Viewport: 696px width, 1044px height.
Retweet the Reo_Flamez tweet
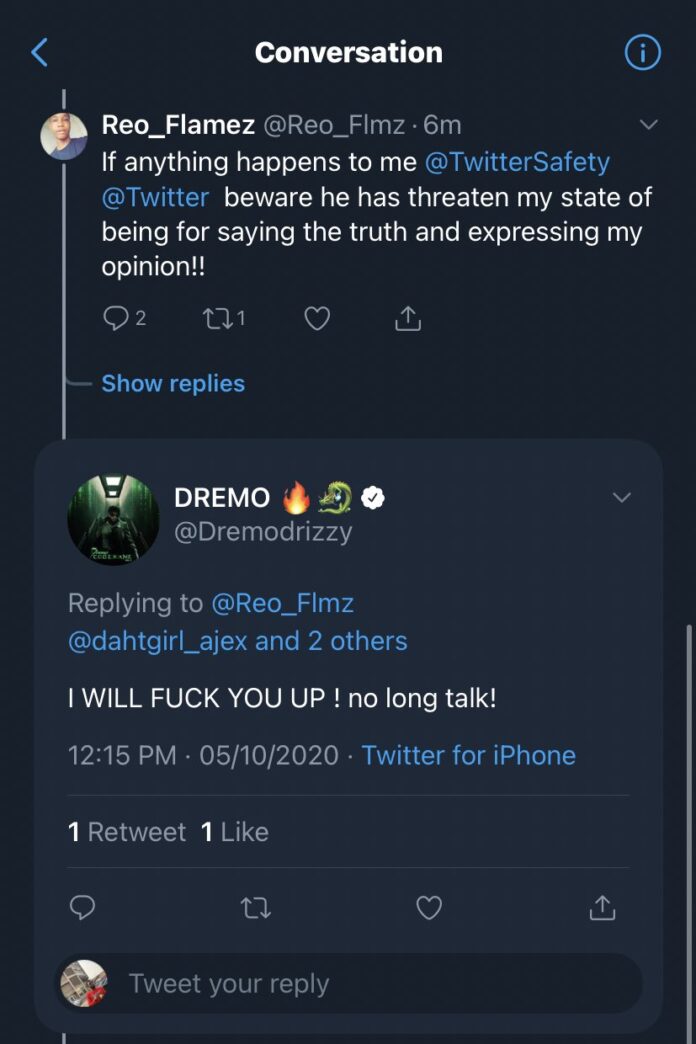215,318
